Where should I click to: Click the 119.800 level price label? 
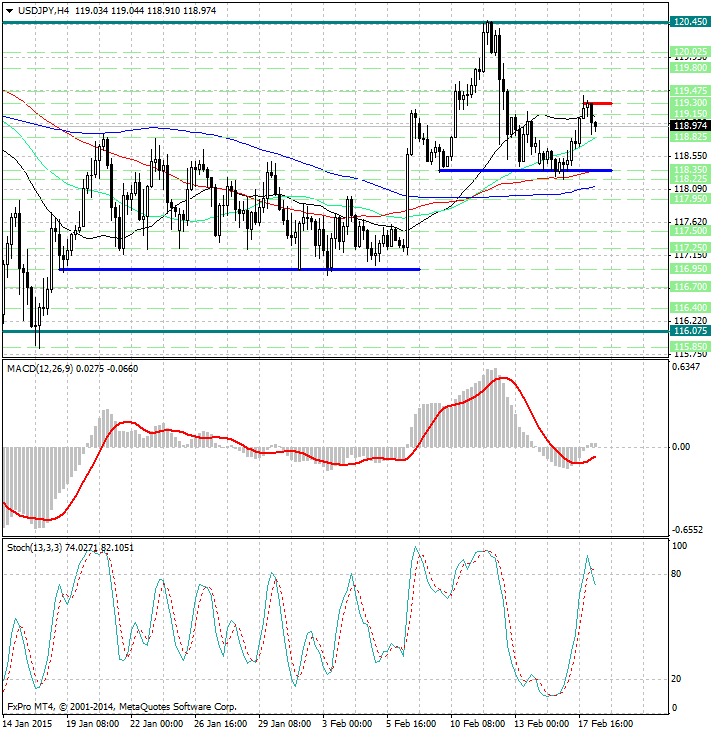[x=690, y=68]
